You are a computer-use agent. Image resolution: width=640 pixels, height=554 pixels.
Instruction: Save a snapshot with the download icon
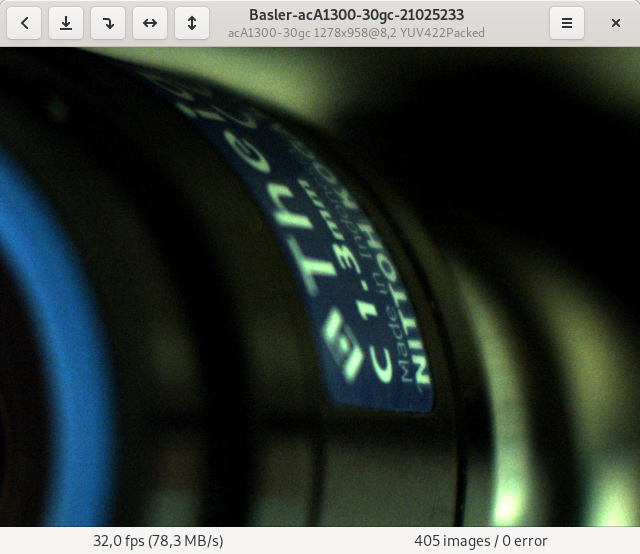click(x=66, y=23)
